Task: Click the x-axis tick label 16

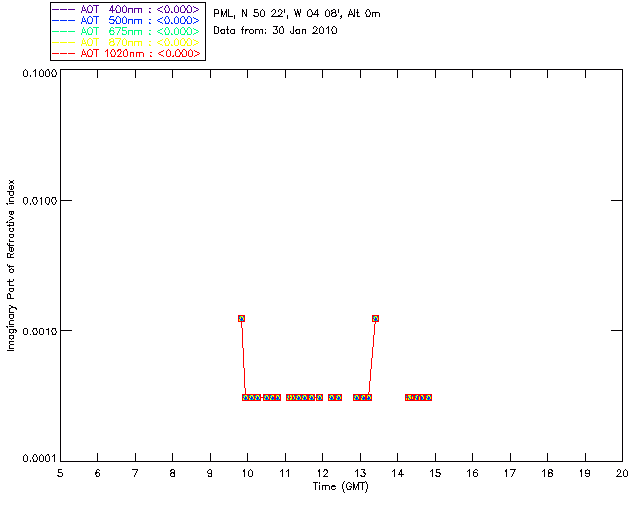Action: (x=473, y=473)
